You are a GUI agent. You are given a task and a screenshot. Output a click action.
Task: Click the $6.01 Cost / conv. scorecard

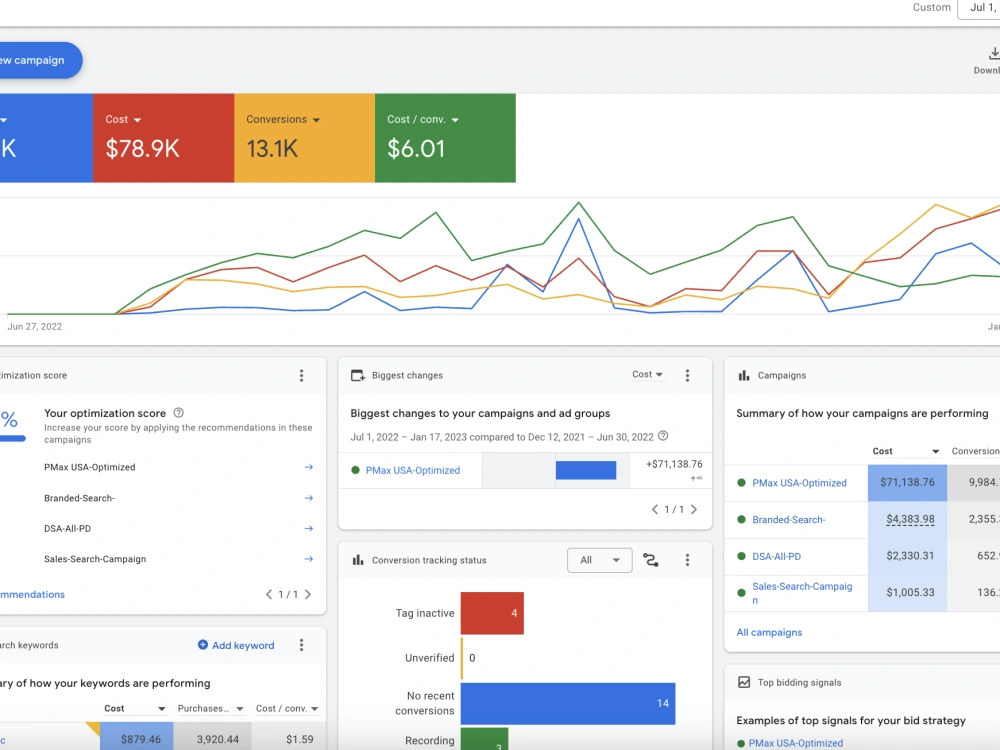445,138
